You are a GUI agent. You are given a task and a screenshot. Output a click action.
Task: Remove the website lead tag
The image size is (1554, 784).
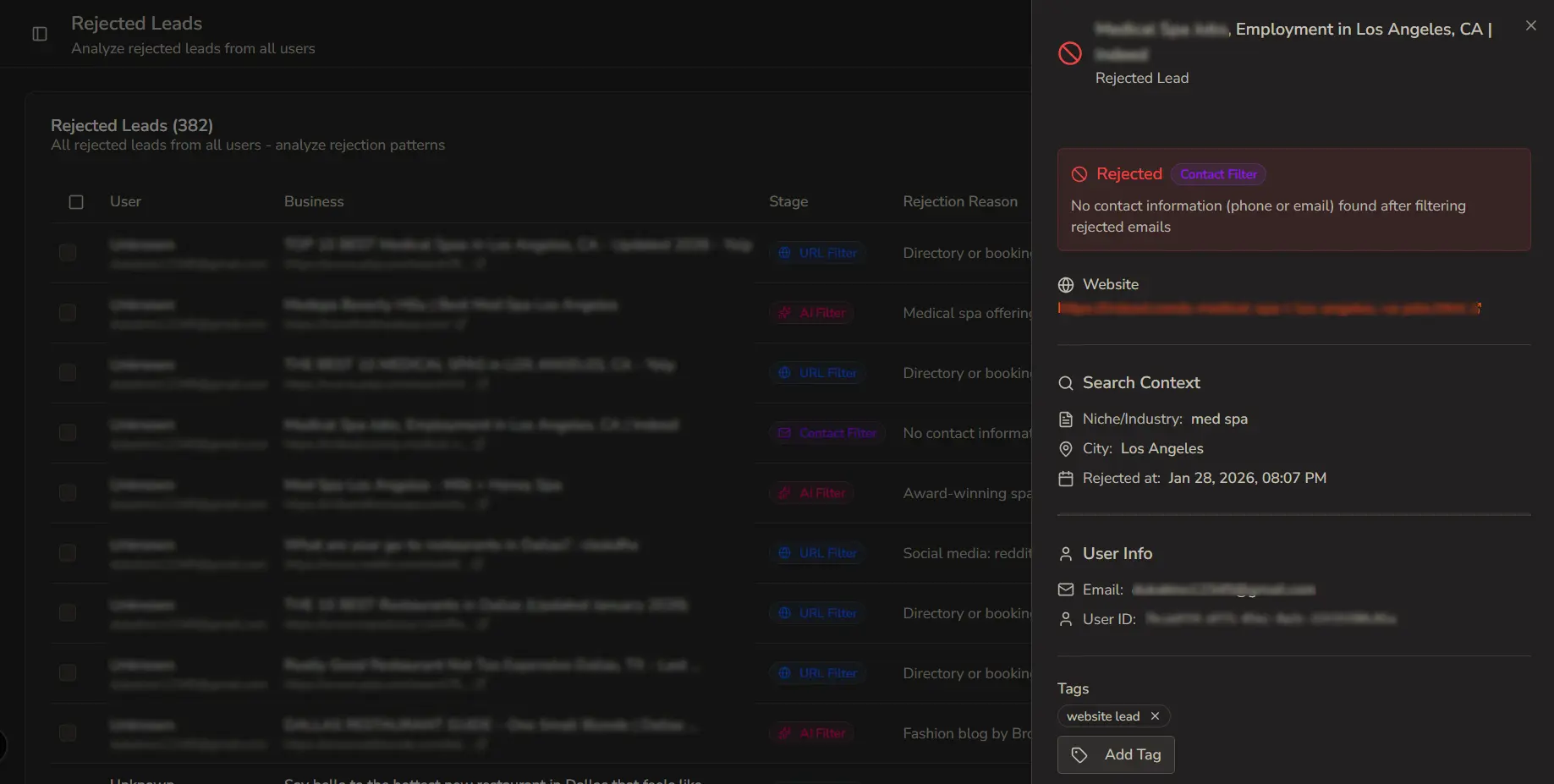coord(1155,716)
